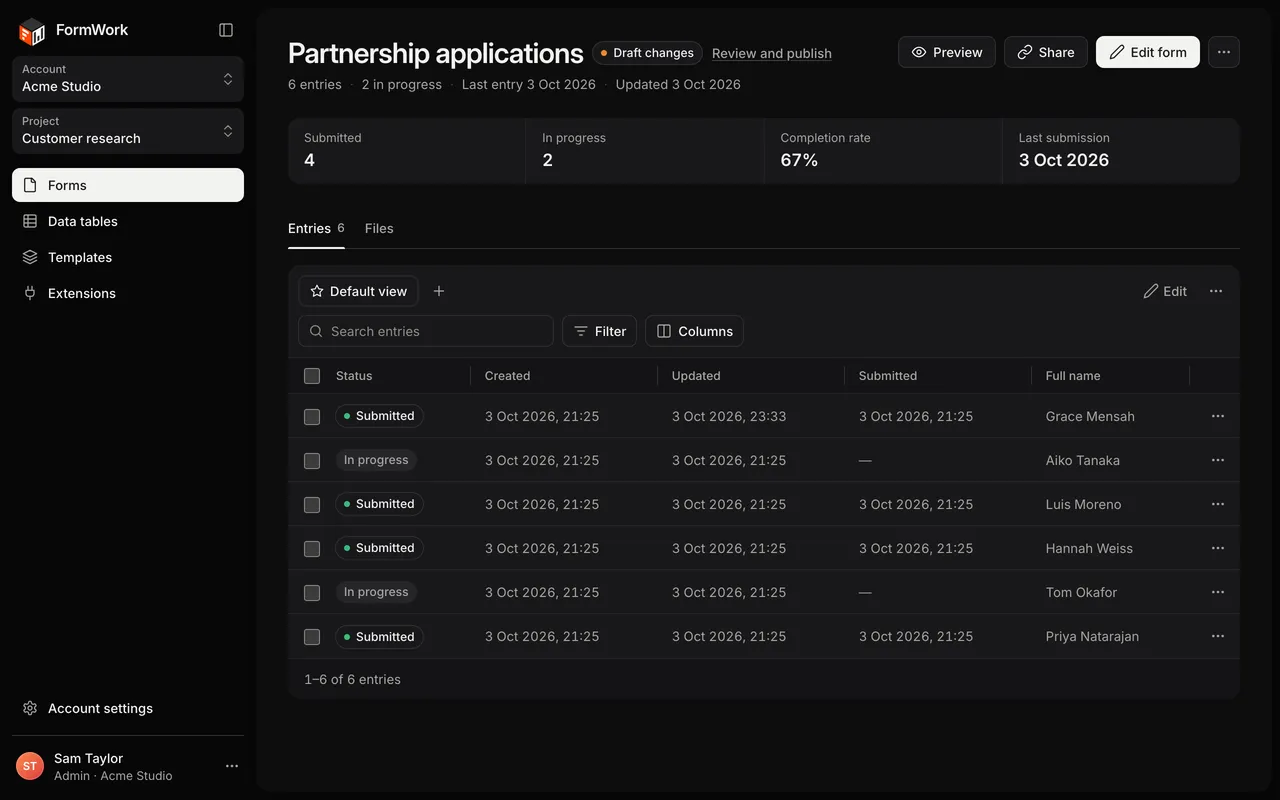Screen dimensions: 1280x800
Task: Open the Review and publish link
Action: point(772,53)
